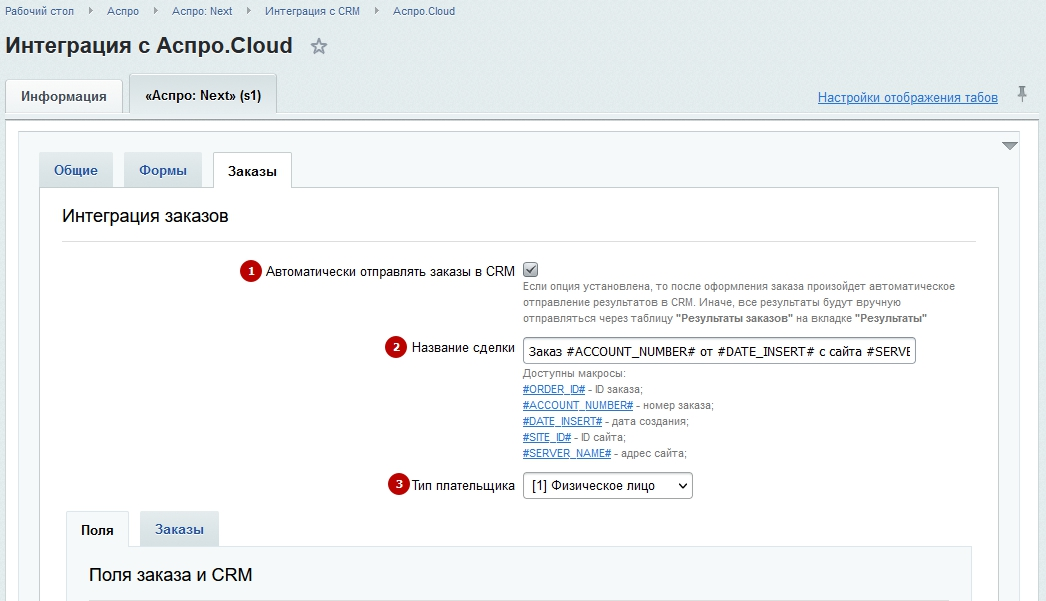The width and height of the screenshot is (1046, 601).
Task: Open the Аспро: Next breadcrumb
Action: tap(202, 11)
